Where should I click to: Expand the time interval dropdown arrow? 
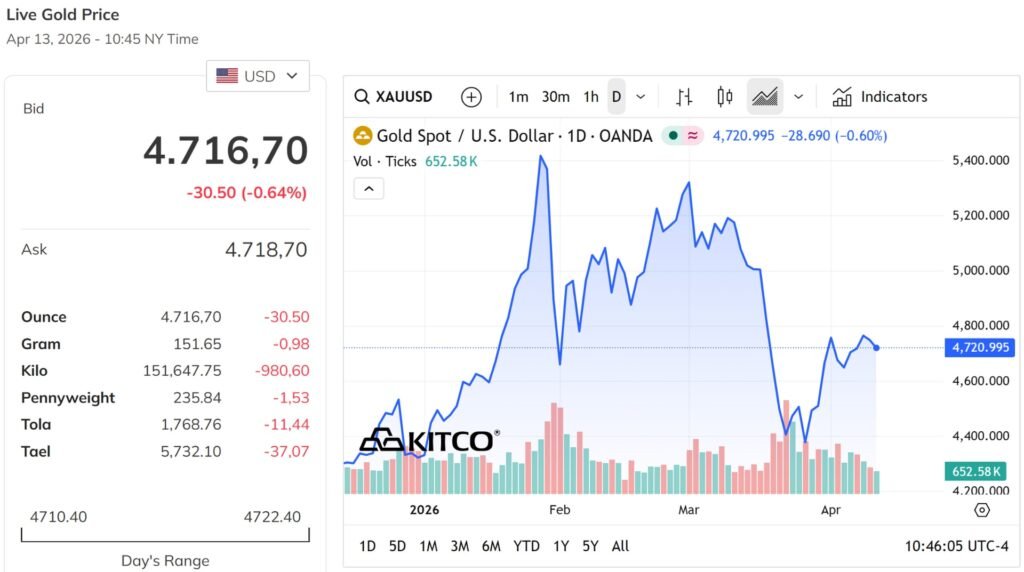point(641,97)
